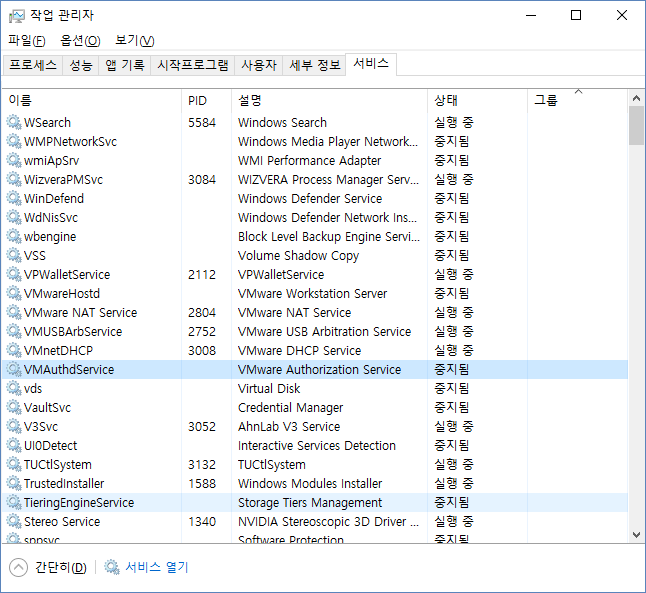The width and height of the screenshot is (646, 593).
Task: Click the gear icon beside VPWalletService
Action: click(14, 274)
